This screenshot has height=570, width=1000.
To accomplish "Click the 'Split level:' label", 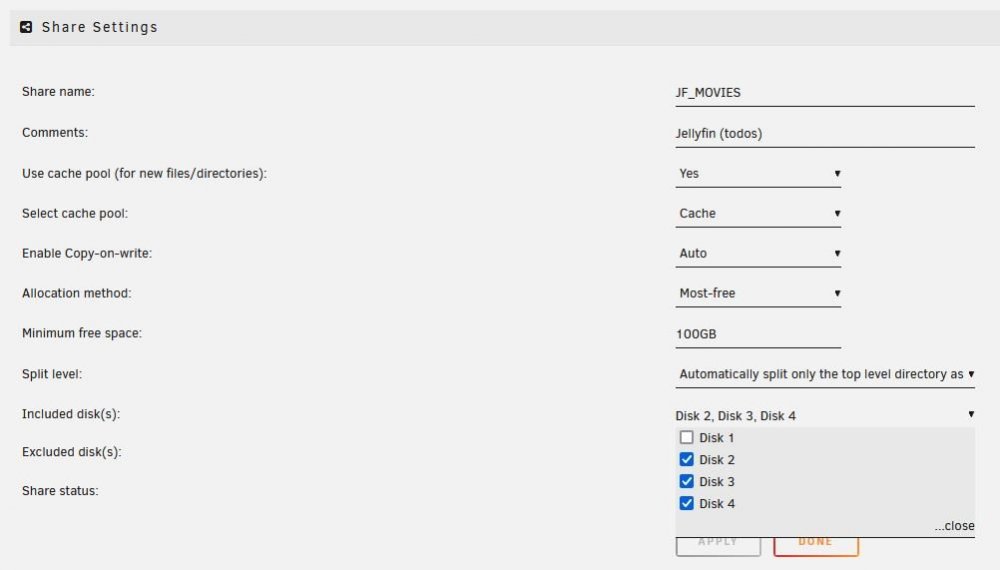I will click(52, 374).
